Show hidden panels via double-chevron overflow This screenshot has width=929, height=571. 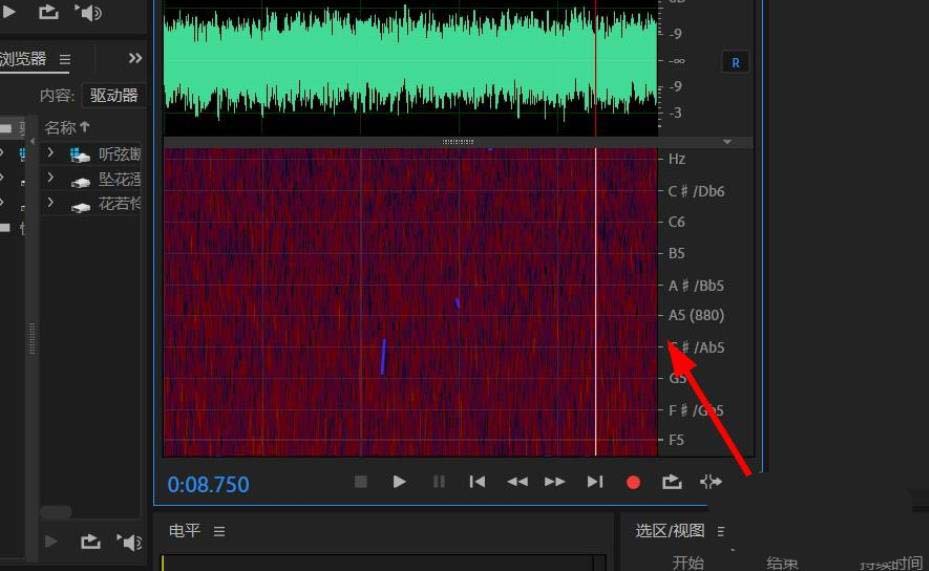[135, 59]
